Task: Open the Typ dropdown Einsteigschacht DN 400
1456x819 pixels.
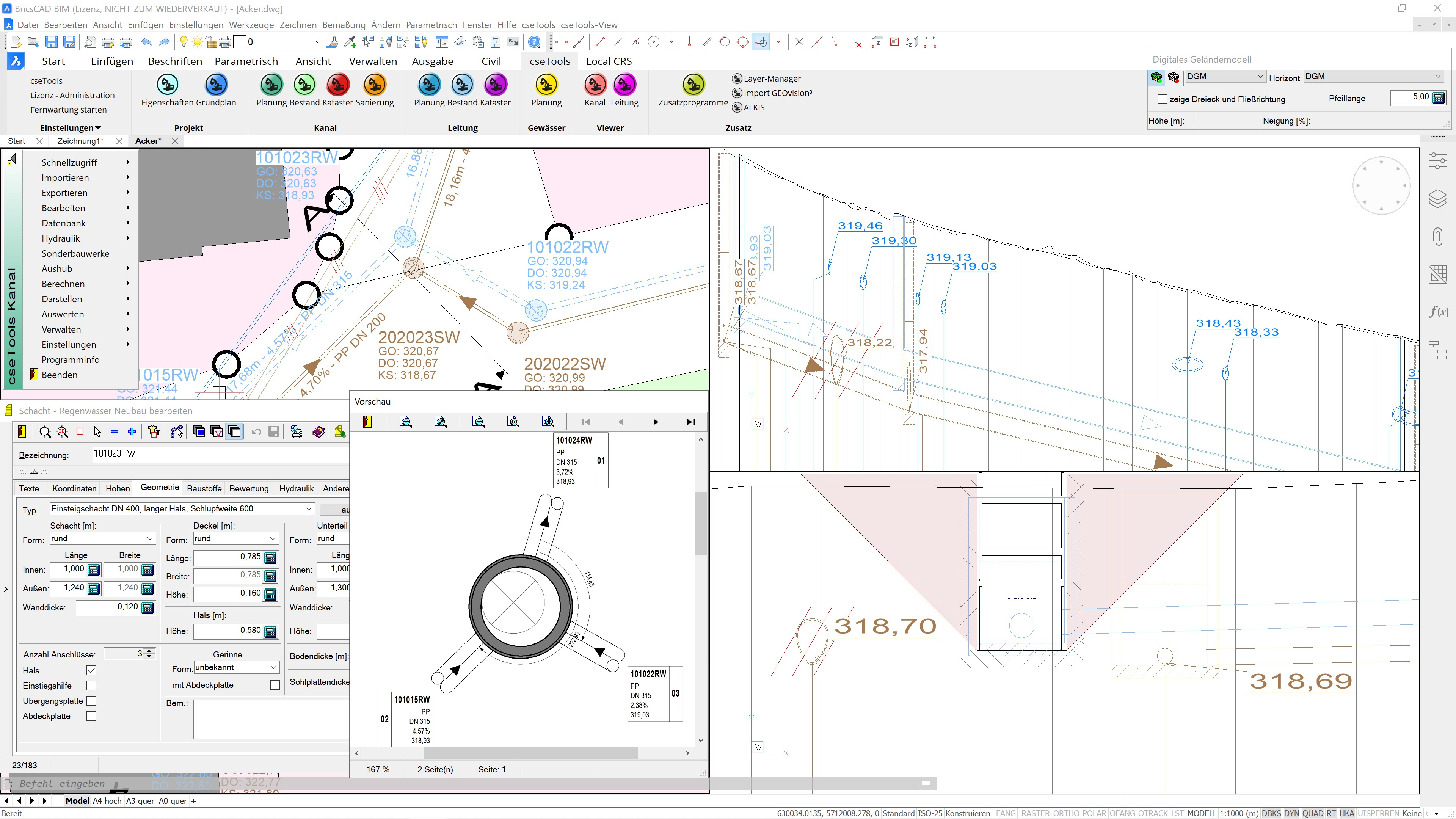Action: click(x=182, y=509)
